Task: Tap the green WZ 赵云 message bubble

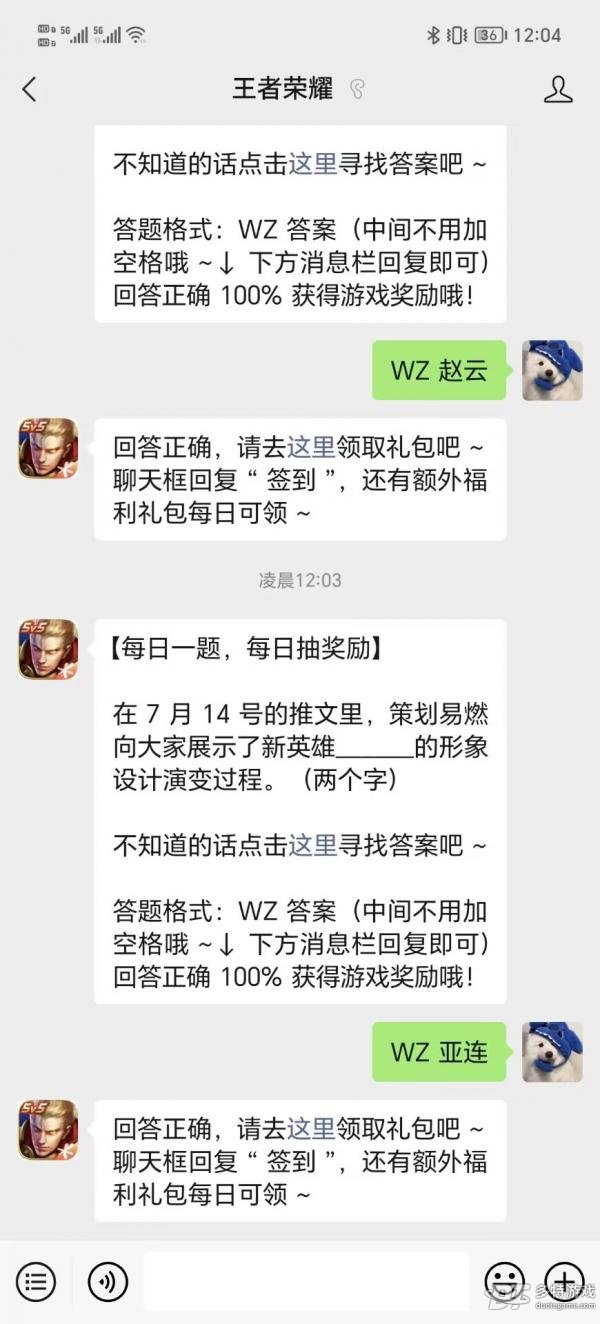Action: pyautogui.click(x=439, y=370)
